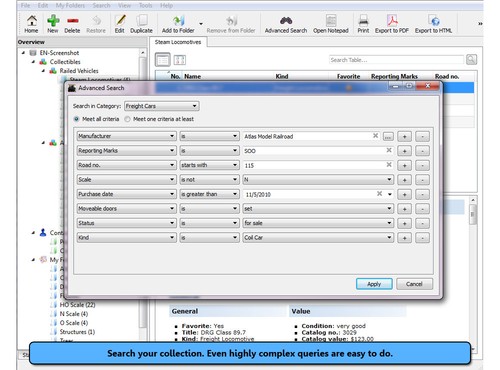
Task: Open the Search in Category dropdown
Action: pos(162,106)
